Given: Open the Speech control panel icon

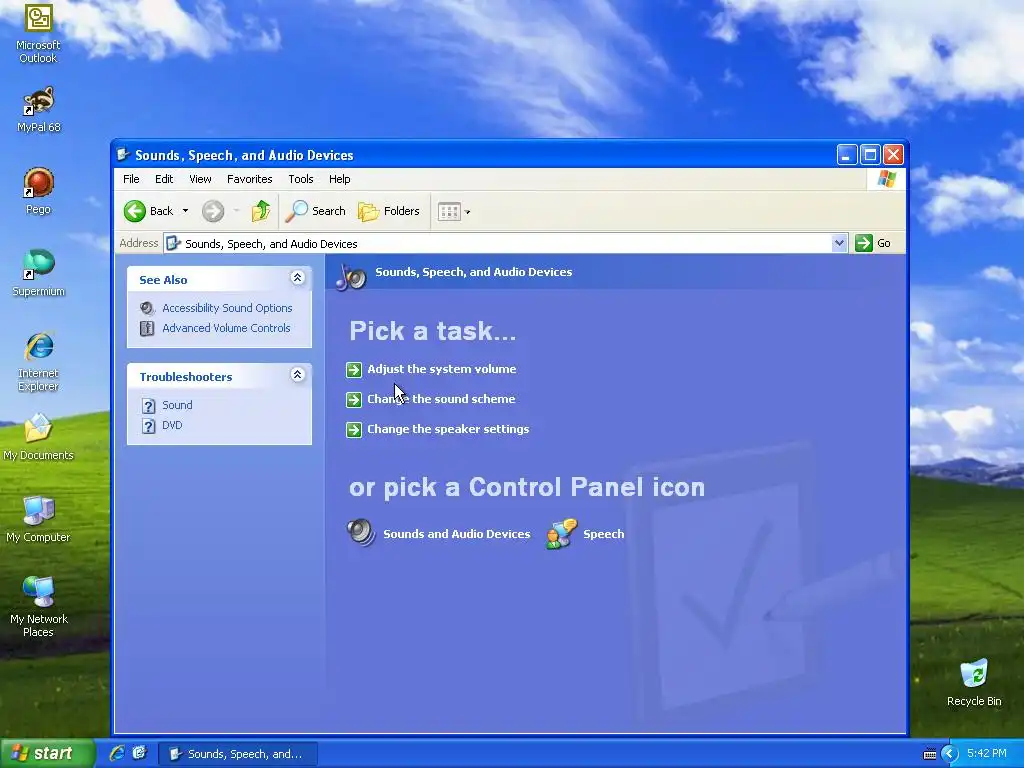Looking at the screenshot, I should tap(561, 533).
